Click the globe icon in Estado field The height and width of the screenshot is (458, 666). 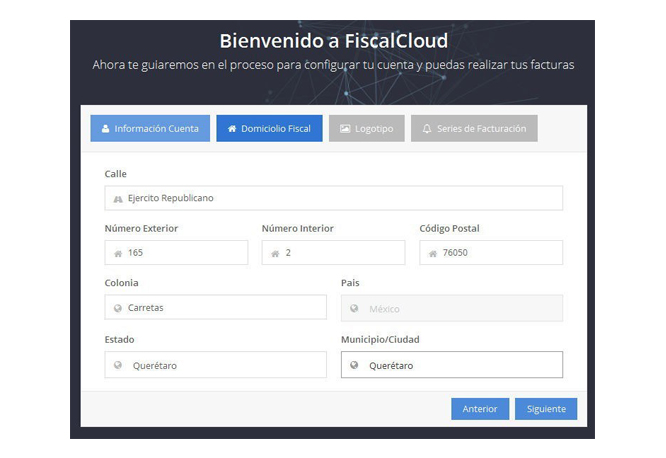[x=118, y=365]
